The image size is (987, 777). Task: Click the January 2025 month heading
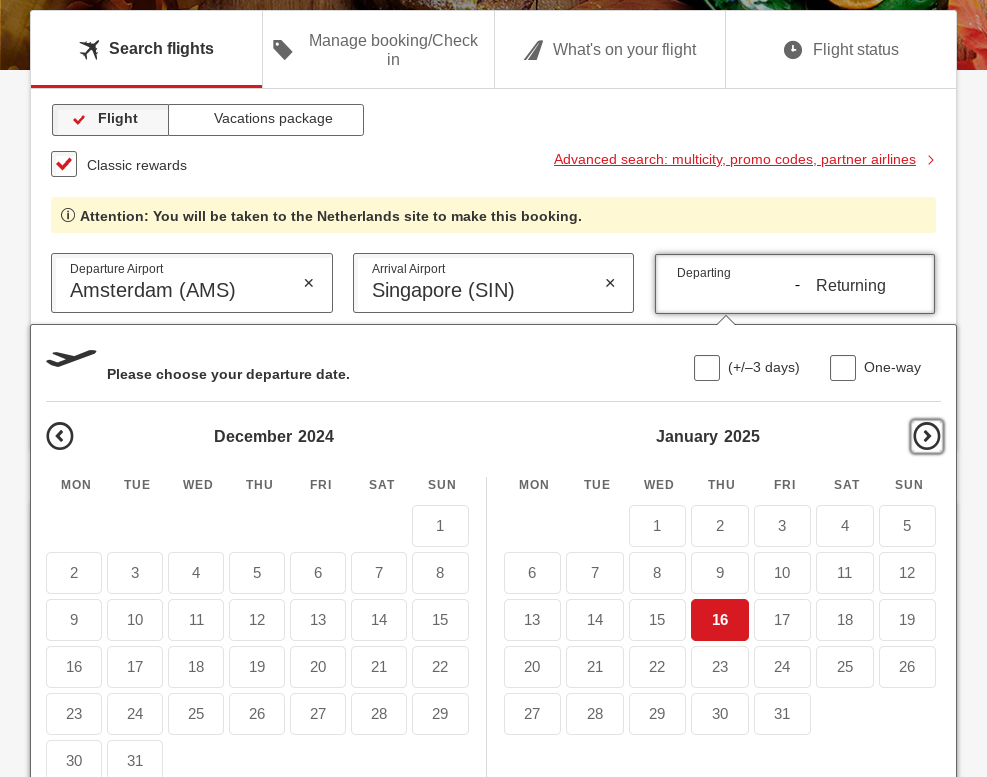click(708, 436)
